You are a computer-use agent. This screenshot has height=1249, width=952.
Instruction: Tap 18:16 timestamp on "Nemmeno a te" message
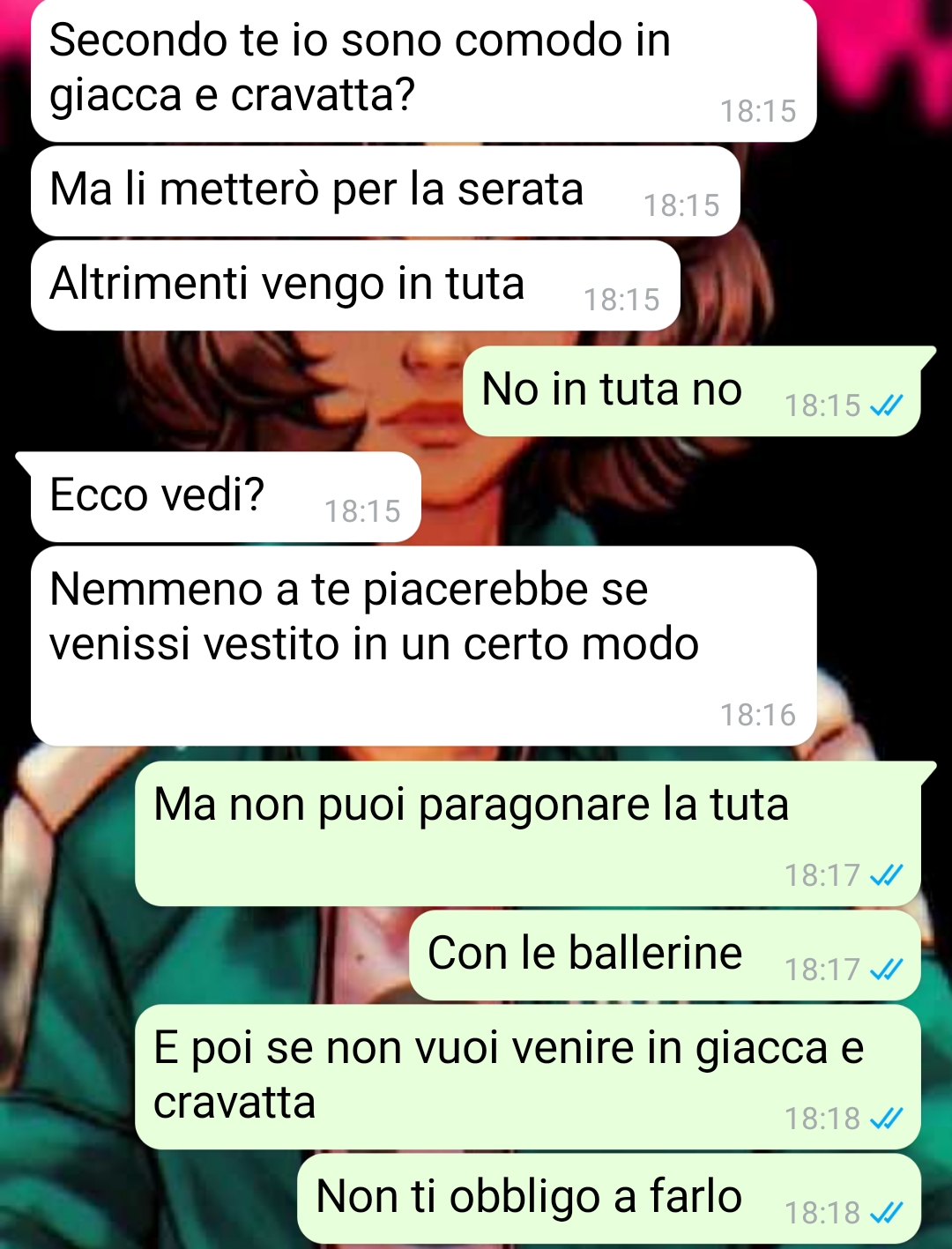click(757, 715)
